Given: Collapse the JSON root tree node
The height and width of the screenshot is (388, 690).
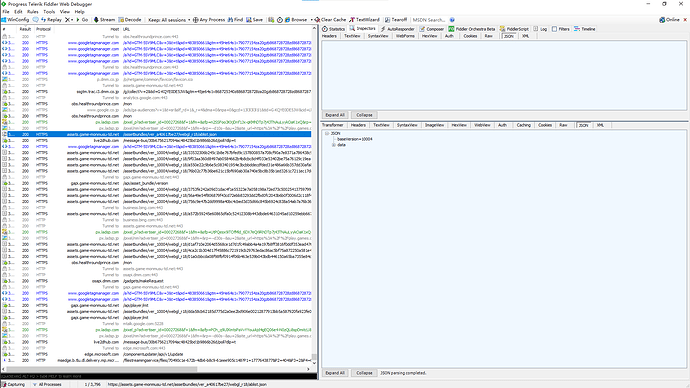Looking at the screenshot, I should [327, 133].
